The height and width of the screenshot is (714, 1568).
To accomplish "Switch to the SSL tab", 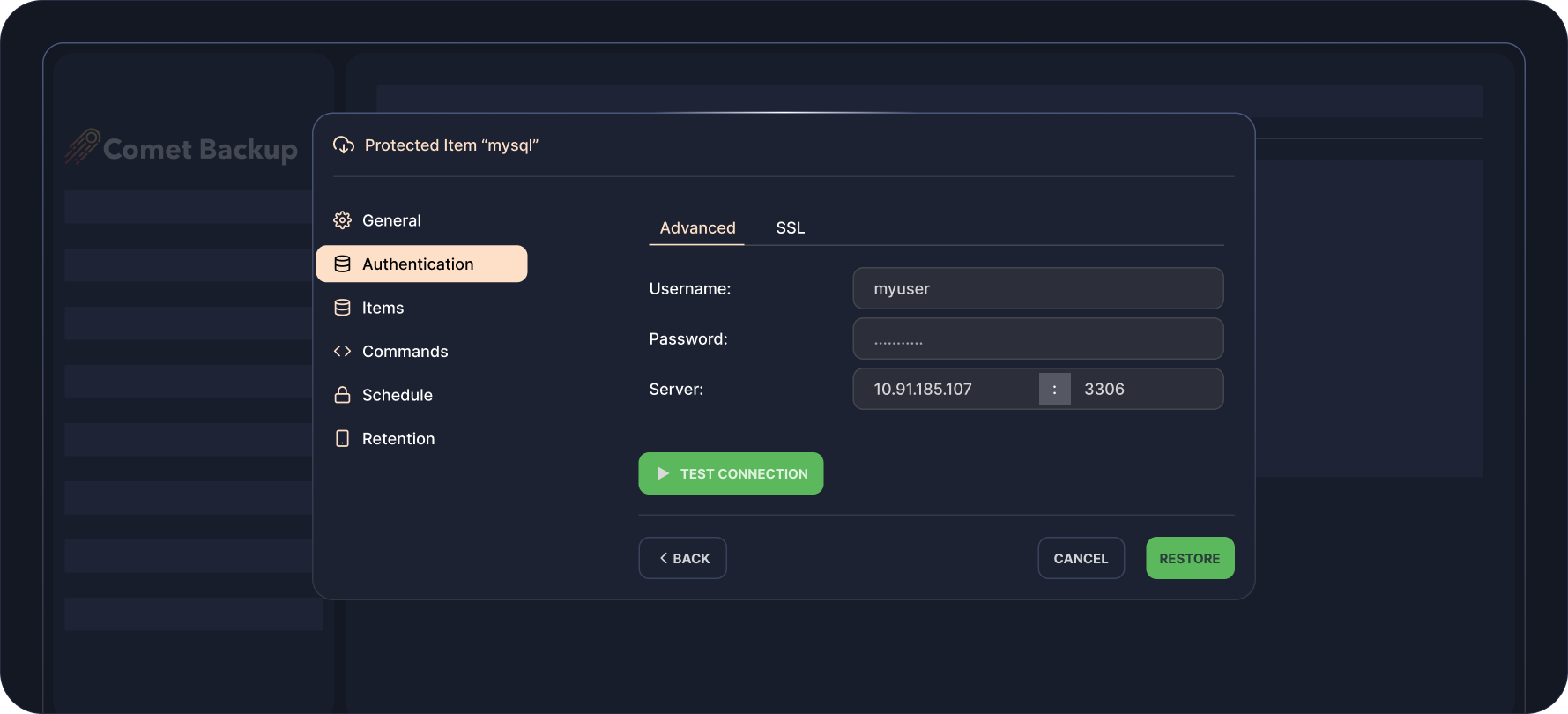I will point(790,227).
